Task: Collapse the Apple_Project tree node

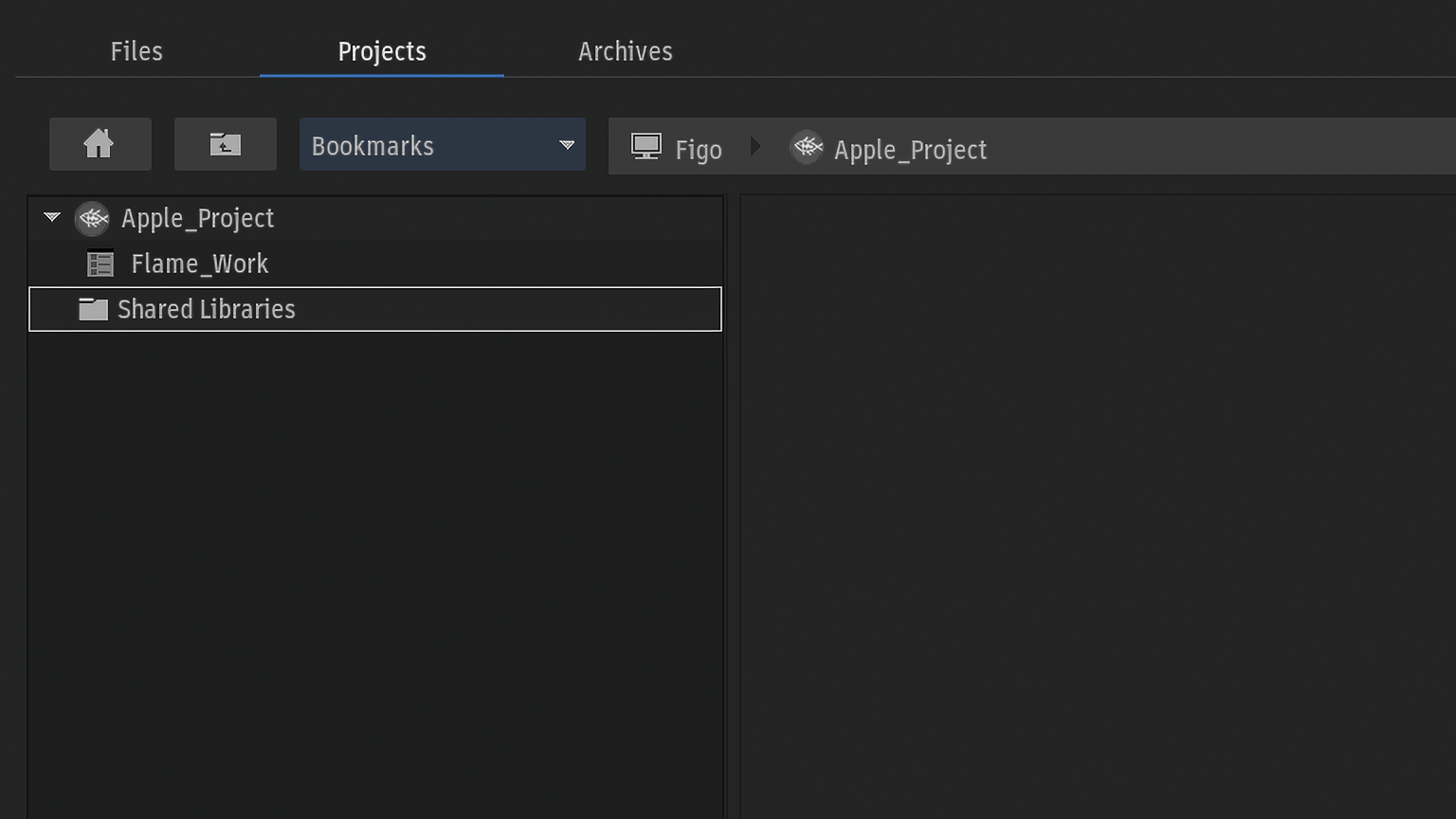Action: coord(52,218)
